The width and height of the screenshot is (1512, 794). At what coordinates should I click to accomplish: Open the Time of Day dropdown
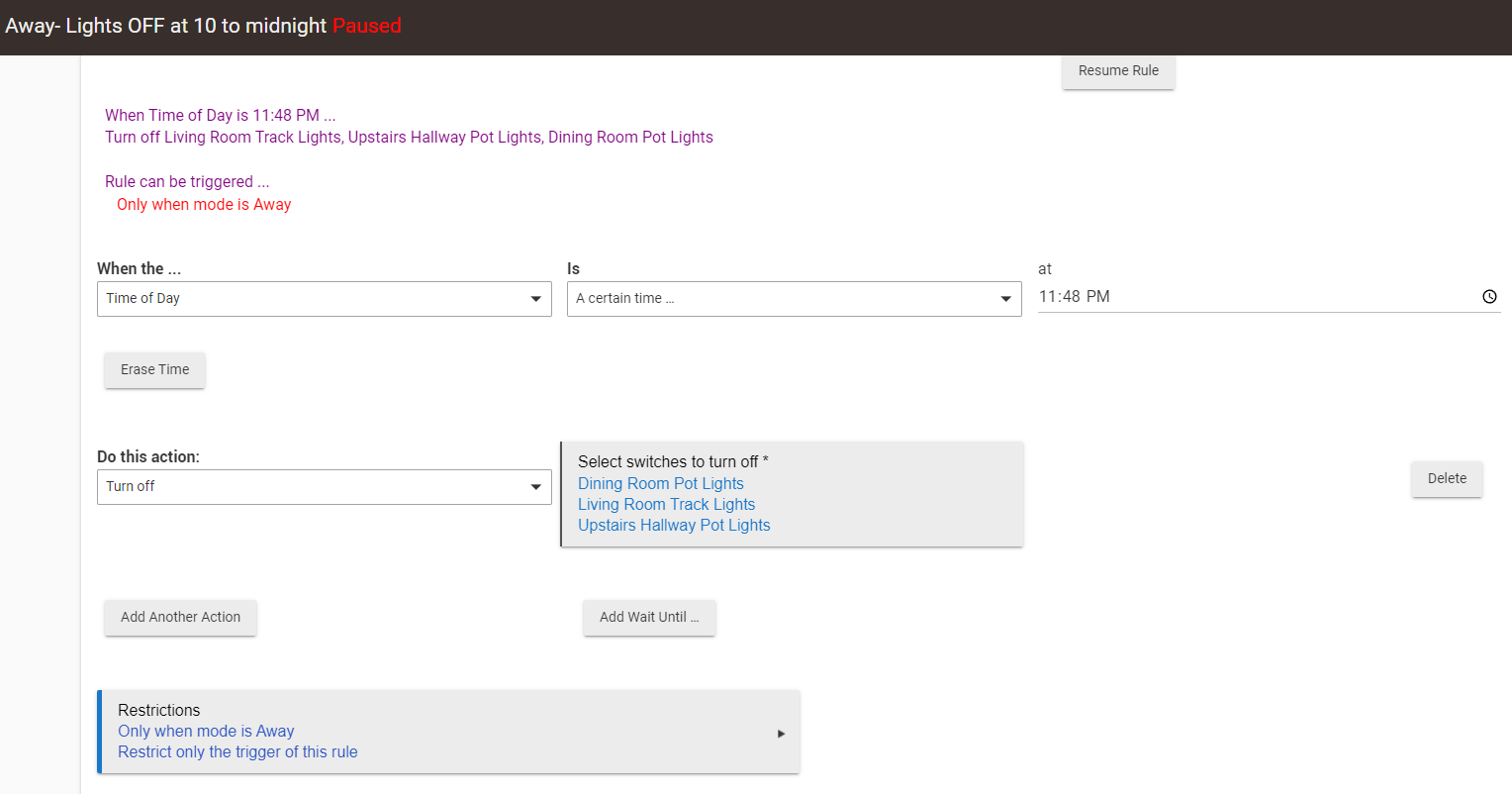[x=324, y=299]
